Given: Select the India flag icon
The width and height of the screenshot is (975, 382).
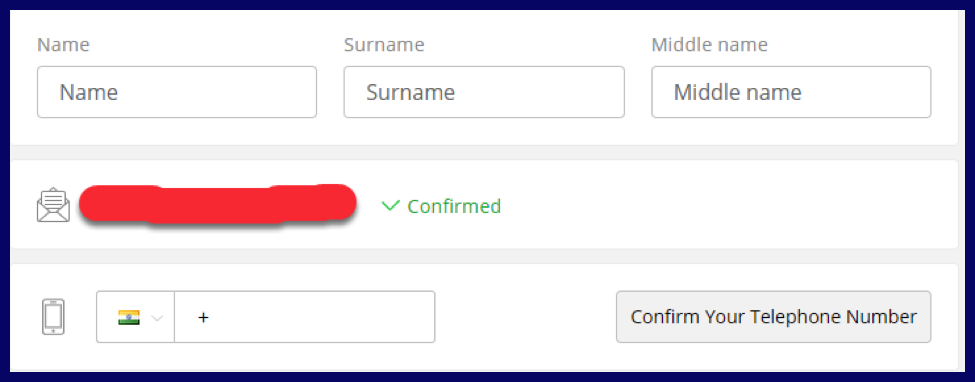Looking at the screenshot, I should tap(129, 317).
